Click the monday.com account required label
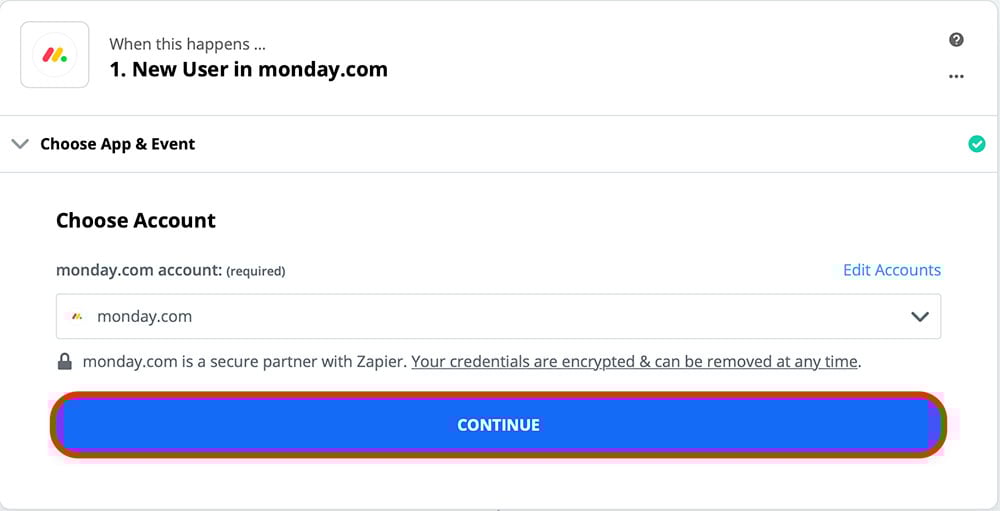This screenshot has height=511, width=1000. click(139, 270)
